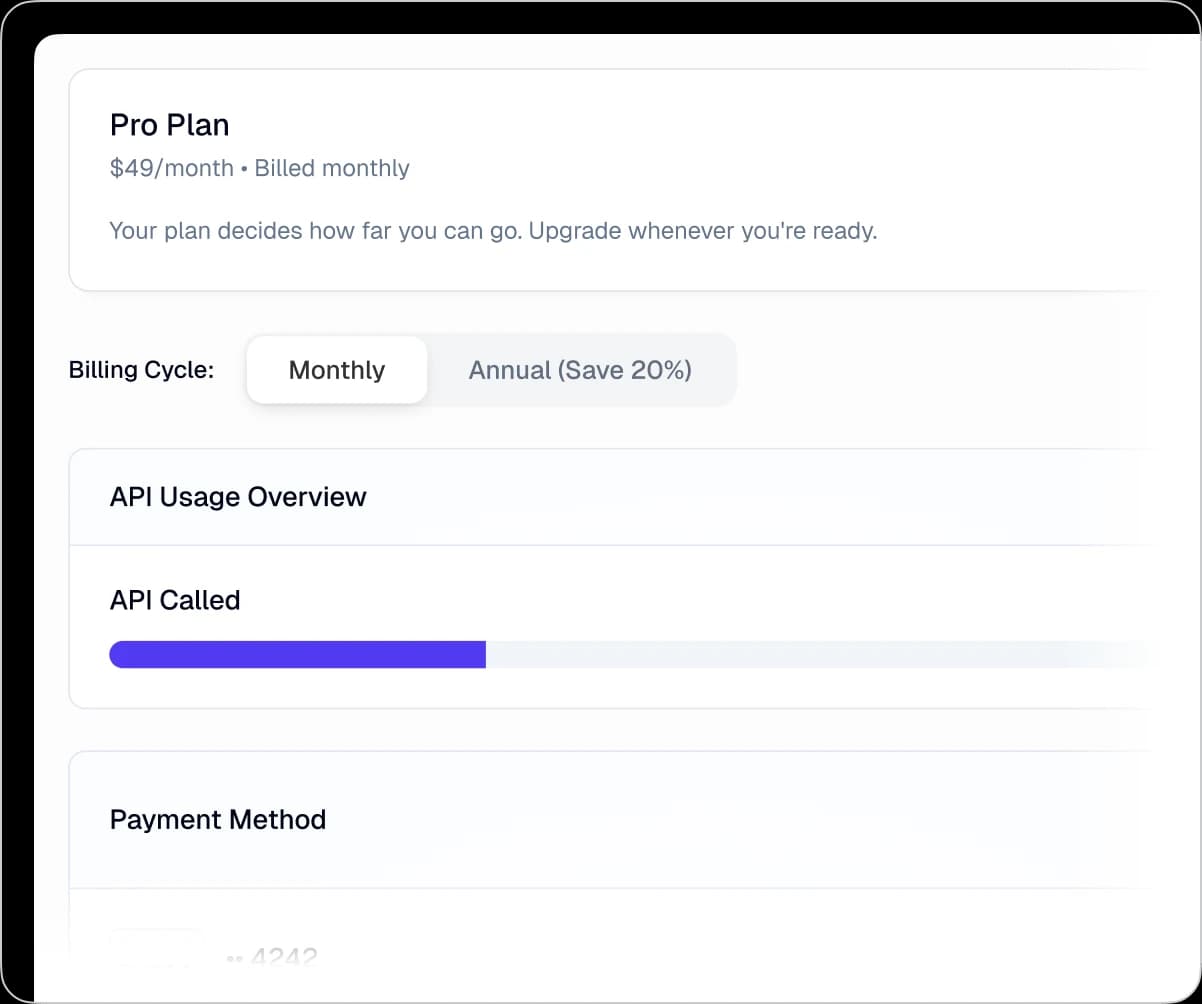Click the filled purple API usage bar
This screenshot has height=1004, width=1202.
(297, 655)
